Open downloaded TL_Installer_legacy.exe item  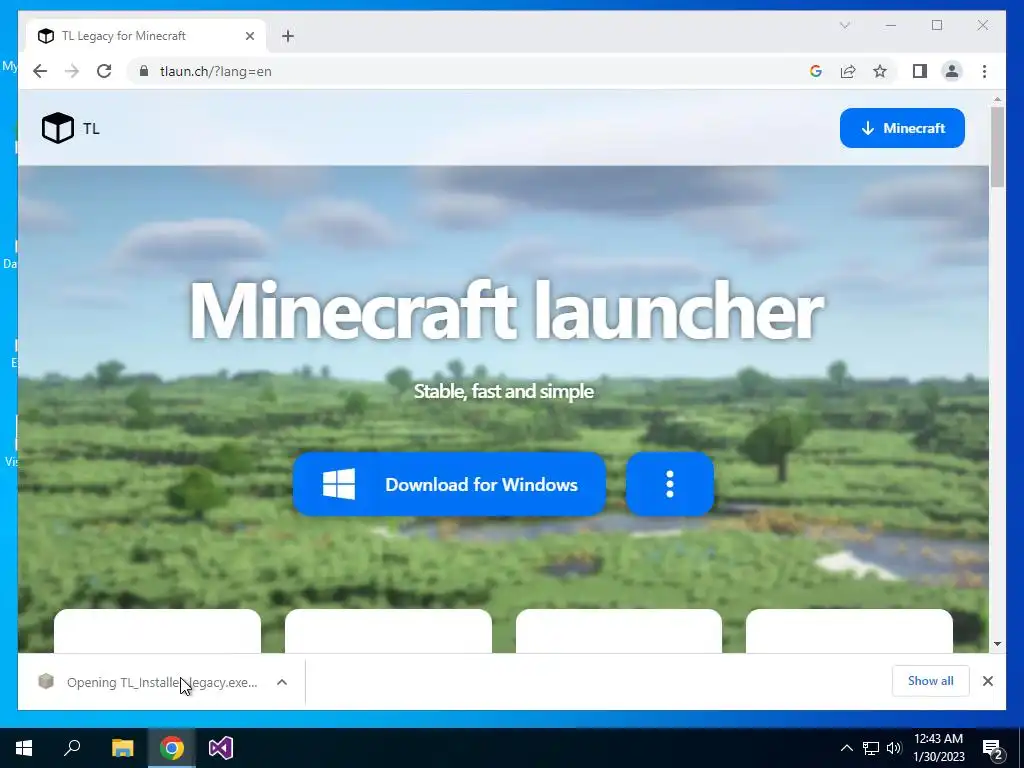[162, 682]
